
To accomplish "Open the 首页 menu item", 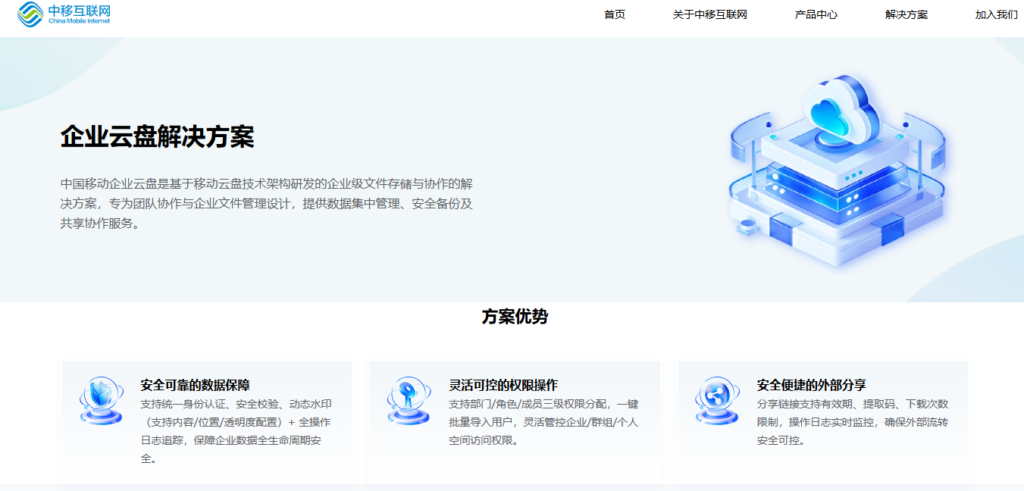I will coord(615,15).
